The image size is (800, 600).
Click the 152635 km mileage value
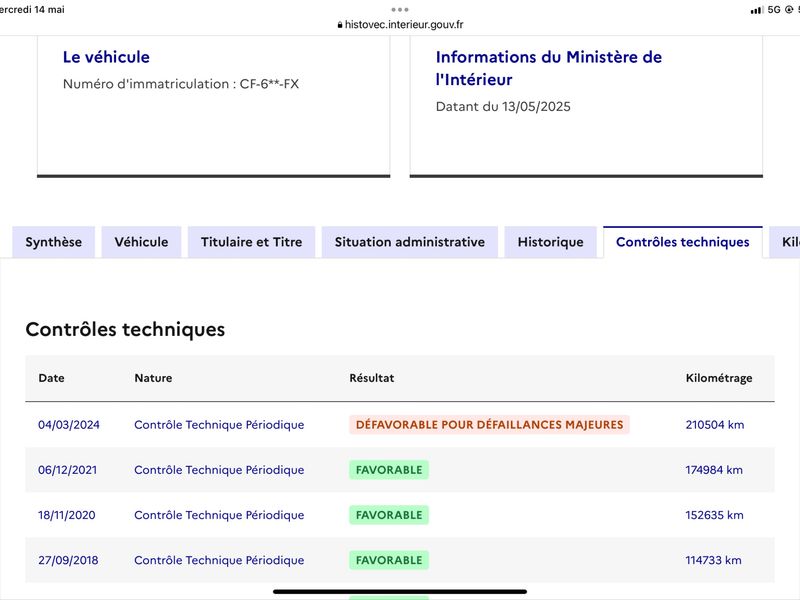(x=714, y=515)
